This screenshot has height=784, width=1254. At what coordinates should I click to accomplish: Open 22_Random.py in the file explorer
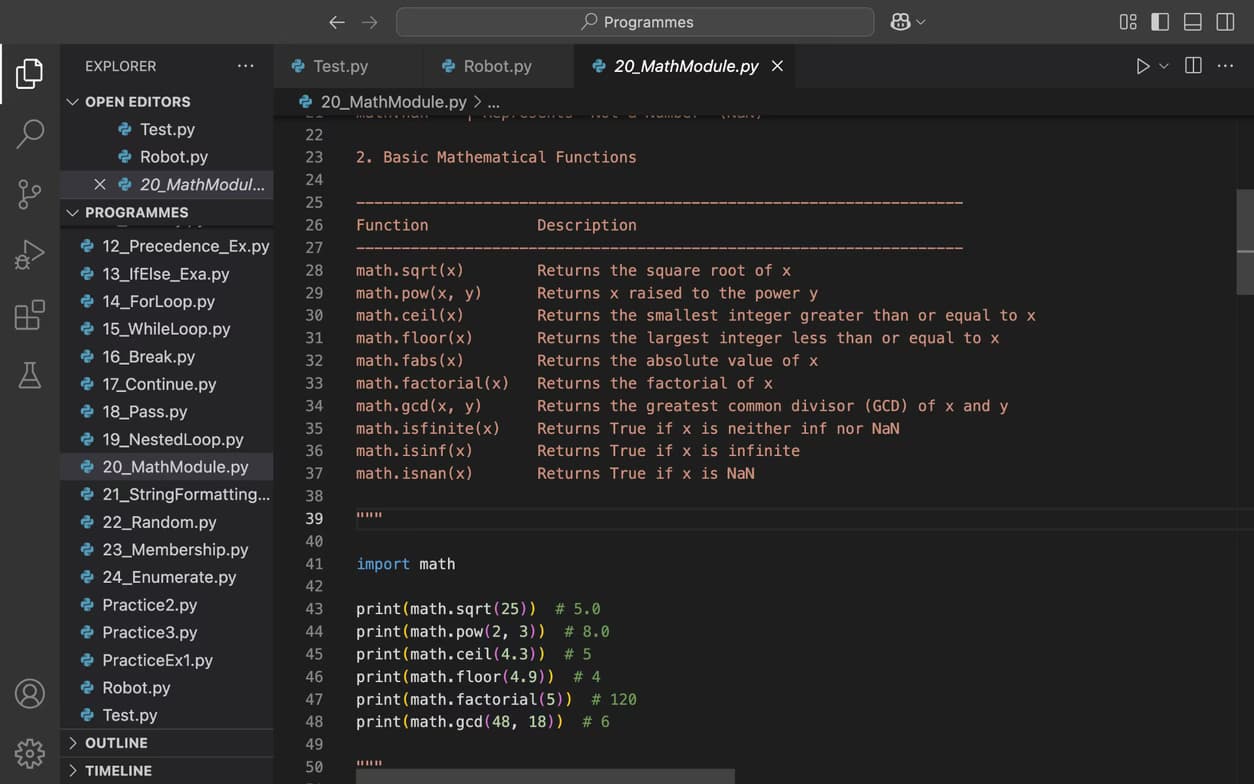pyautogui.click(x=159, y=522)
